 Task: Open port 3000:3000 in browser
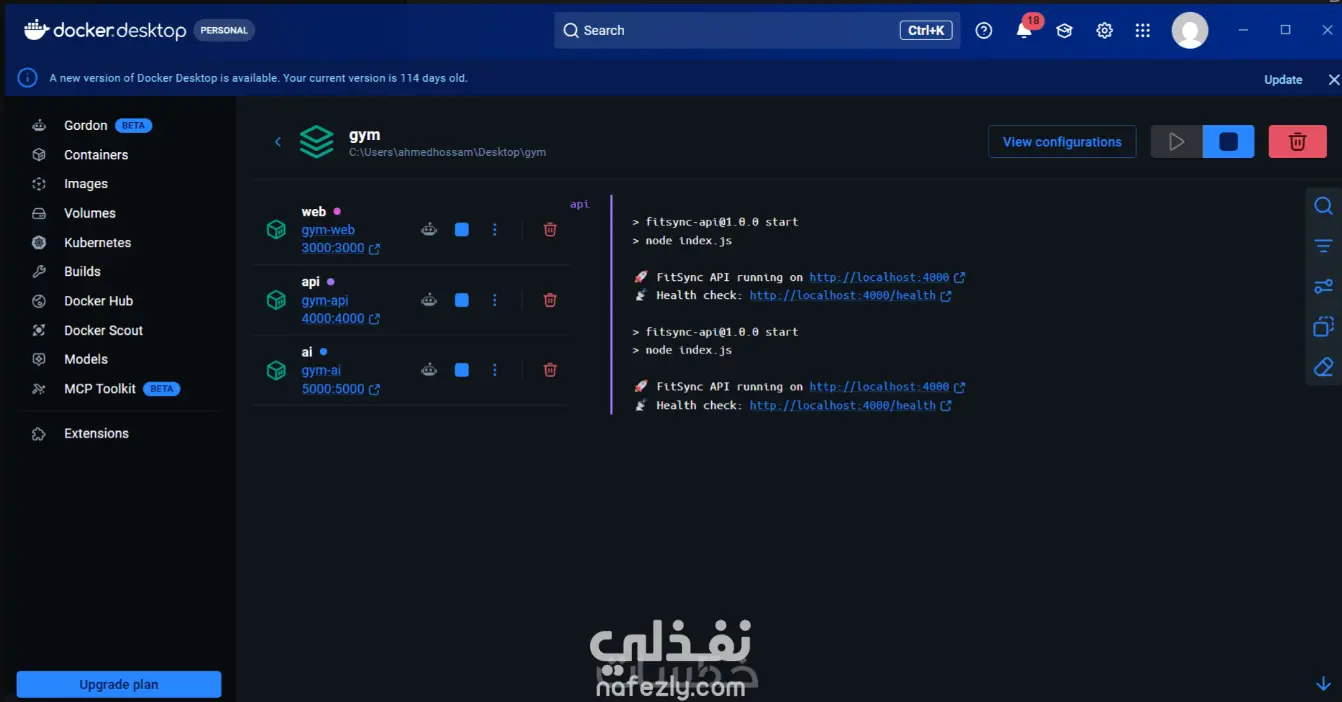point(340,248)
